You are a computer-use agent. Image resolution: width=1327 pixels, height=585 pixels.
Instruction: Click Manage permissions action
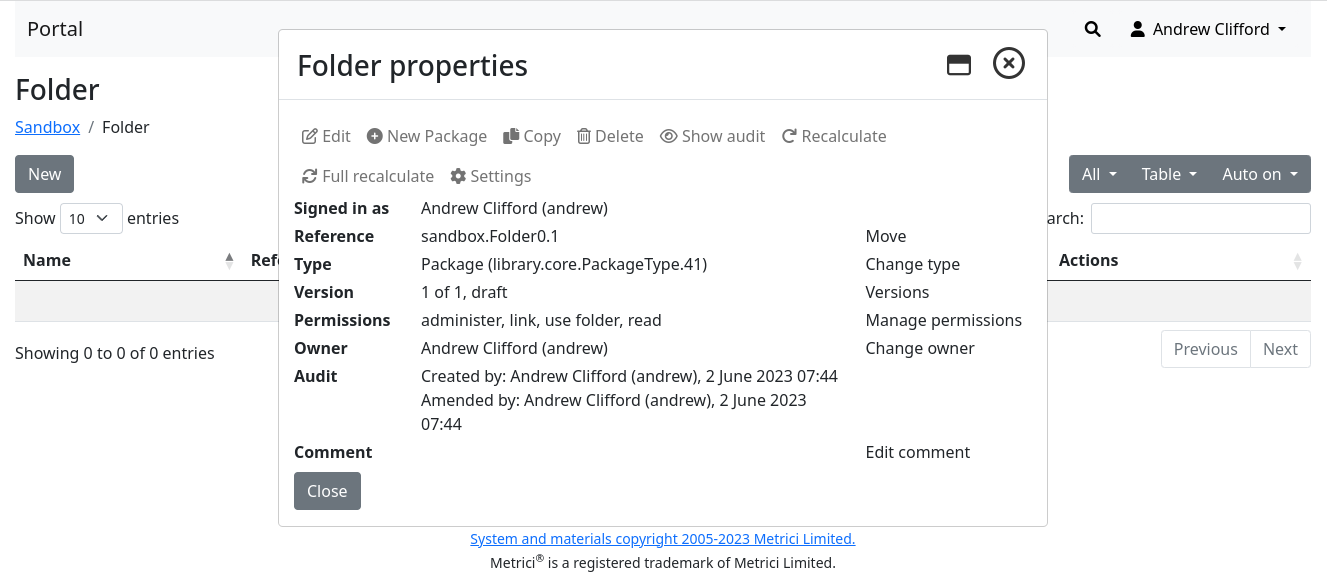coord(943,320)
